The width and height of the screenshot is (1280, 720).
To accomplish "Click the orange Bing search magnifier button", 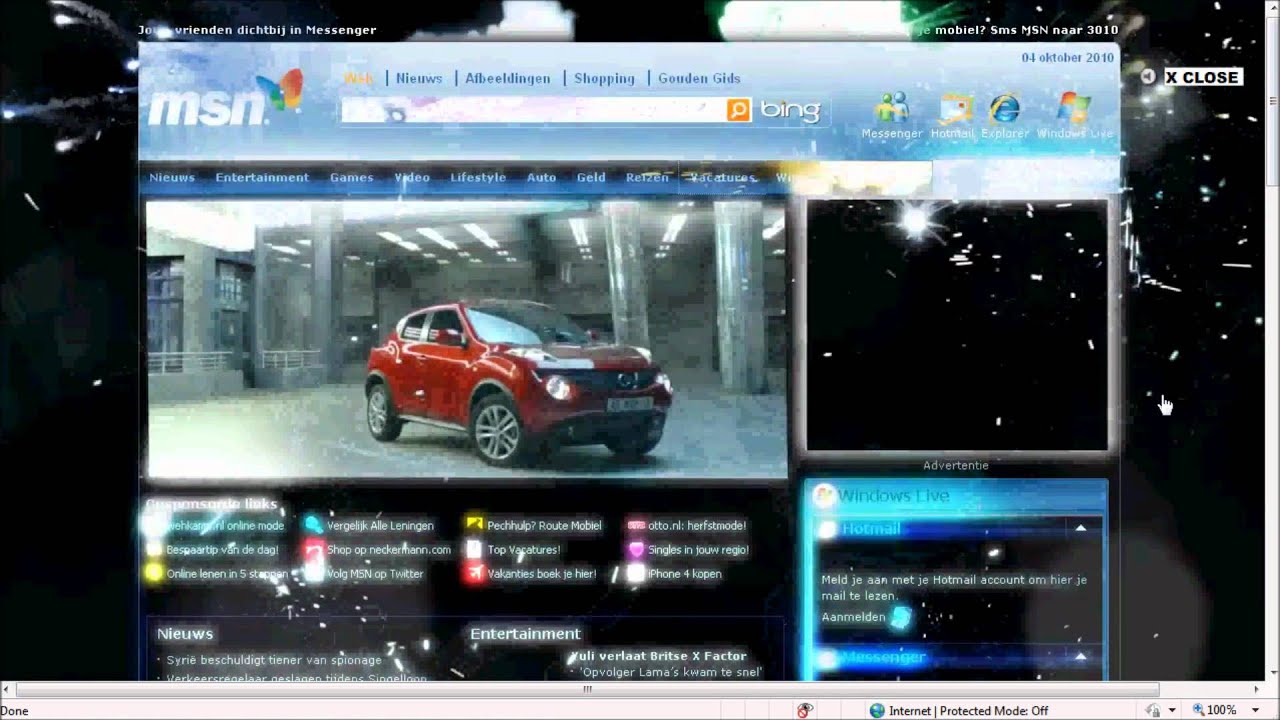I will (738, 110).
